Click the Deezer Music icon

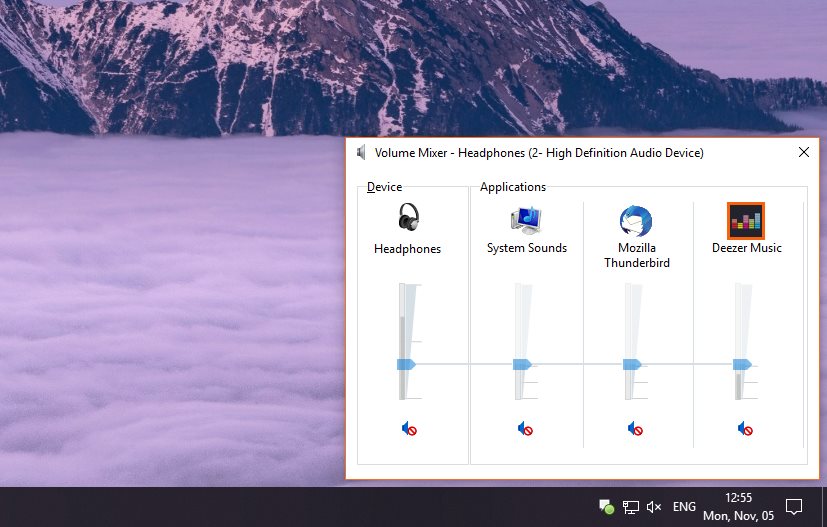point(745,221)
